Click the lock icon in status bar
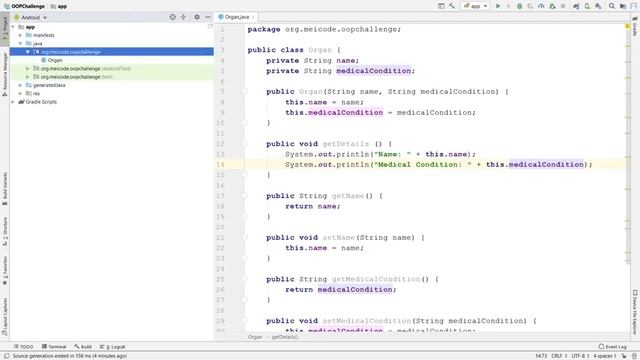 point(624,356)
